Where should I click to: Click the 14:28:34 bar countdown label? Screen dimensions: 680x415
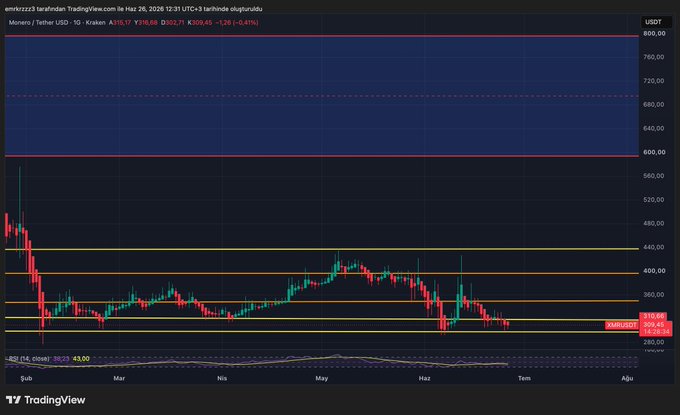656,332
